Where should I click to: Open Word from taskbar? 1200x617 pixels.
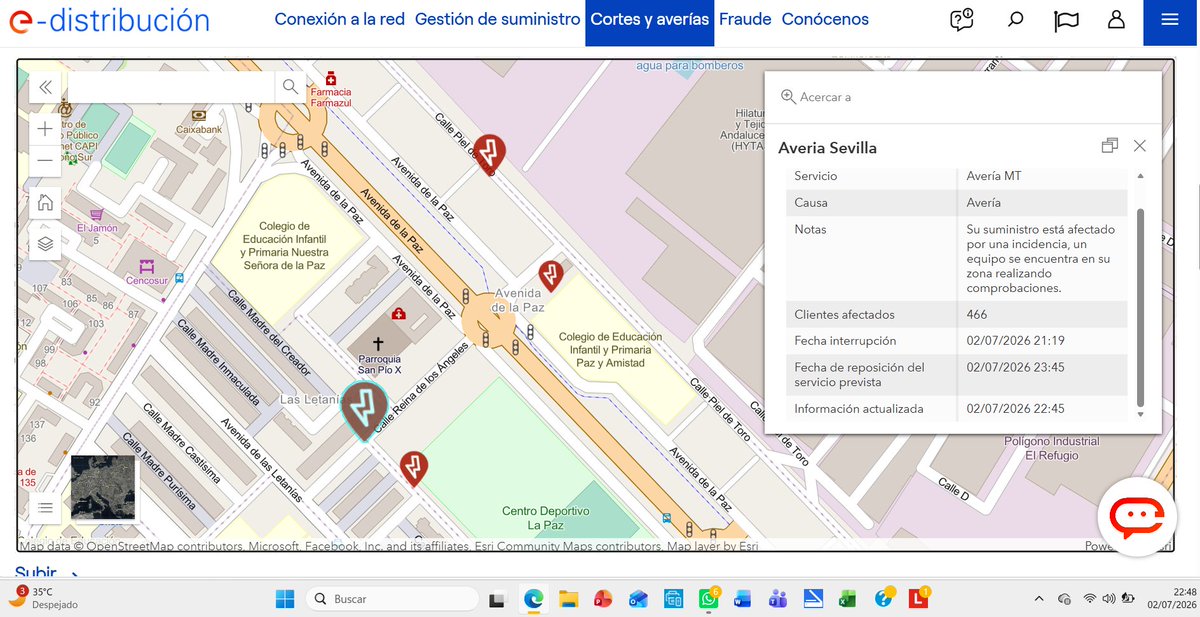click(x=742, y=599)
